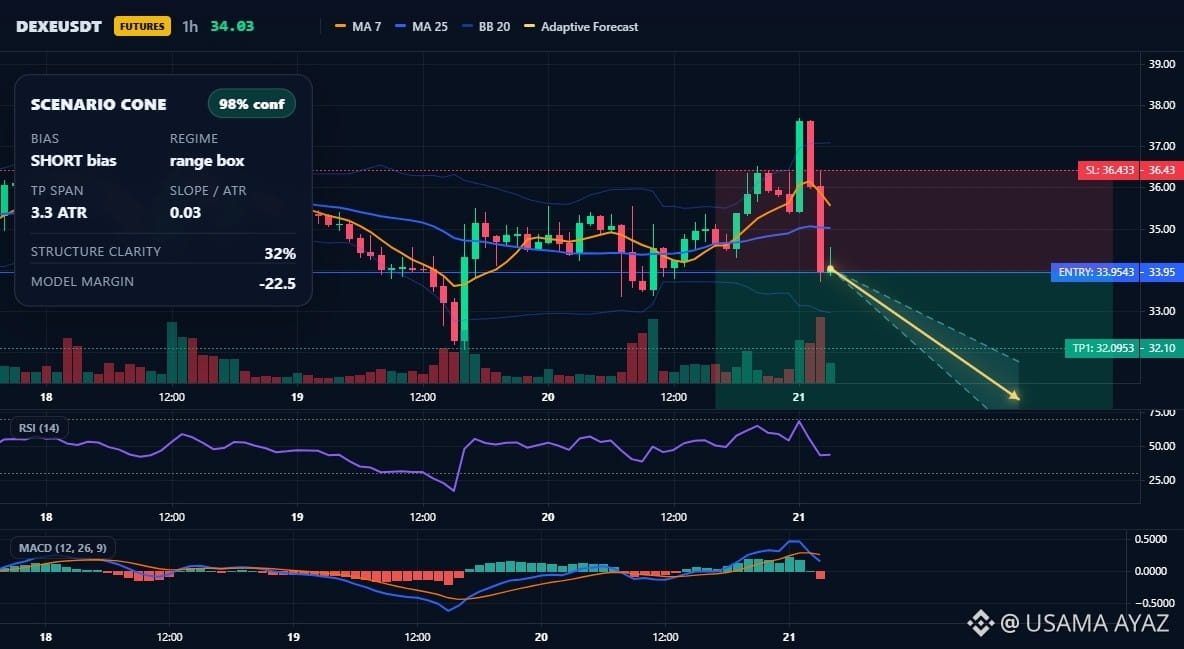The height and width of the screenshot is (649, 1184).
Task: Click the 0.03 slope value
Action: click(x=185, y=212)
